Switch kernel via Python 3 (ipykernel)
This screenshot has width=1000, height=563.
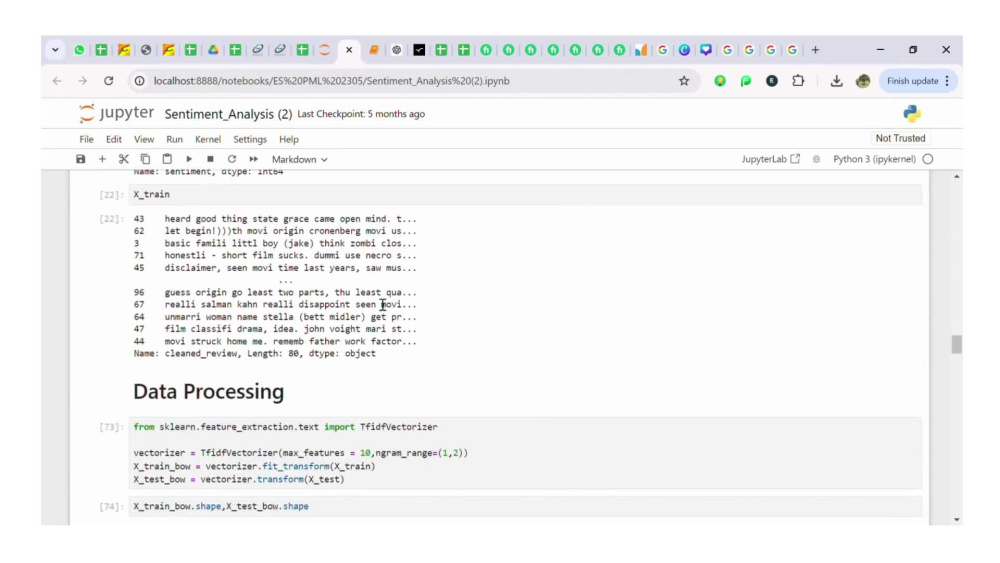tap(874, 159)
